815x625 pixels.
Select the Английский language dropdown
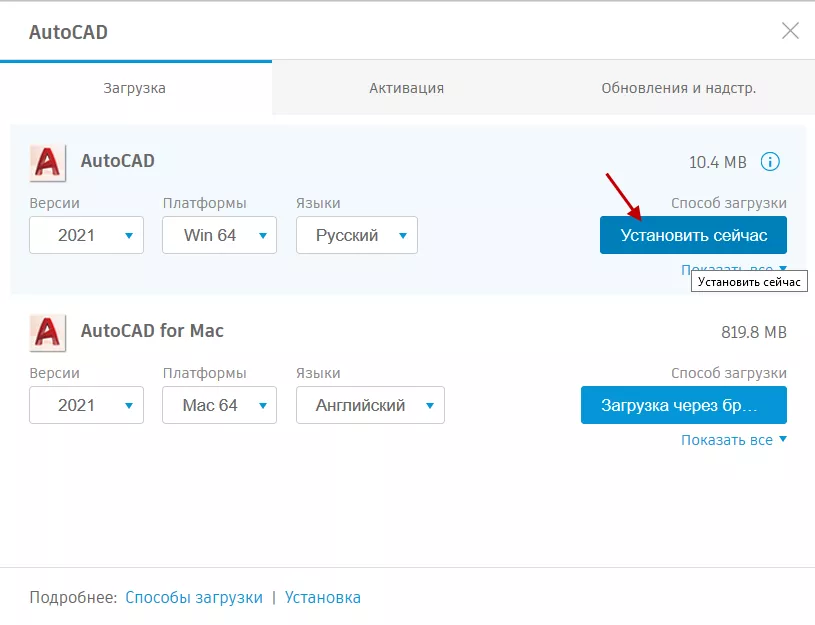pyautogui.click(x=370, y=406)
